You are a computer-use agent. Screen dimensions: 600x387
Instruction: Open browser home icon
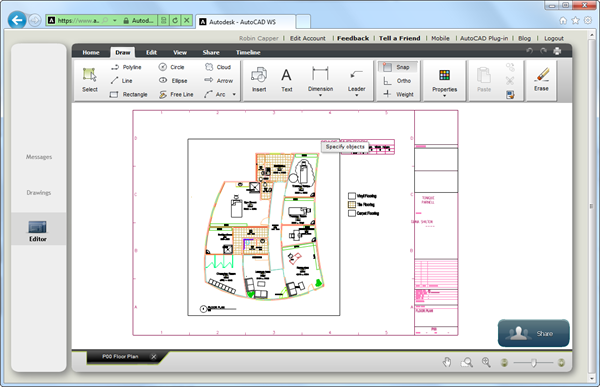click(x=563, y=21)
